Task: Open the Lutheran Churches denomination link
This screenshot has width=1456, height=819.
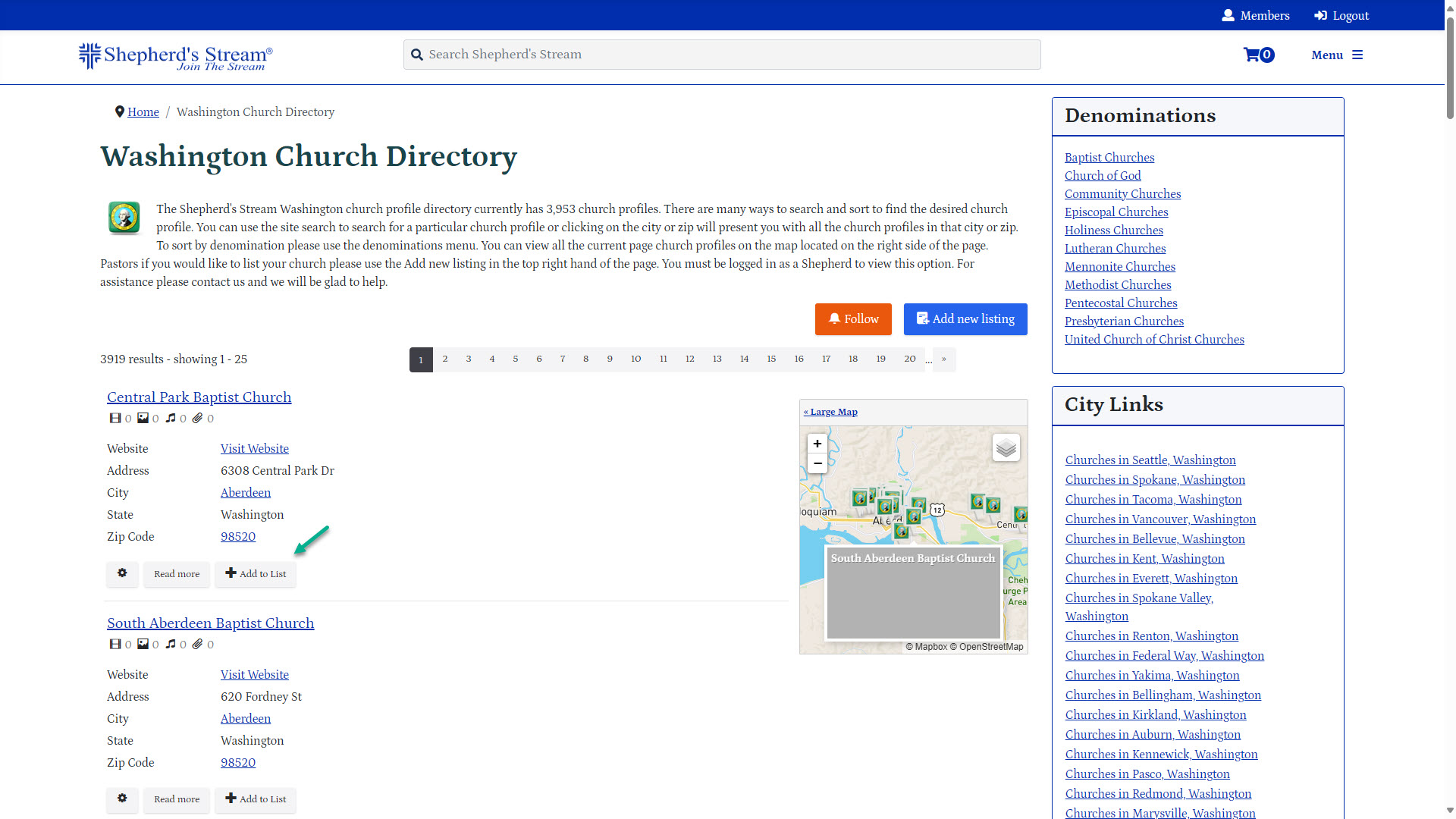Action: pos(1115,249)
